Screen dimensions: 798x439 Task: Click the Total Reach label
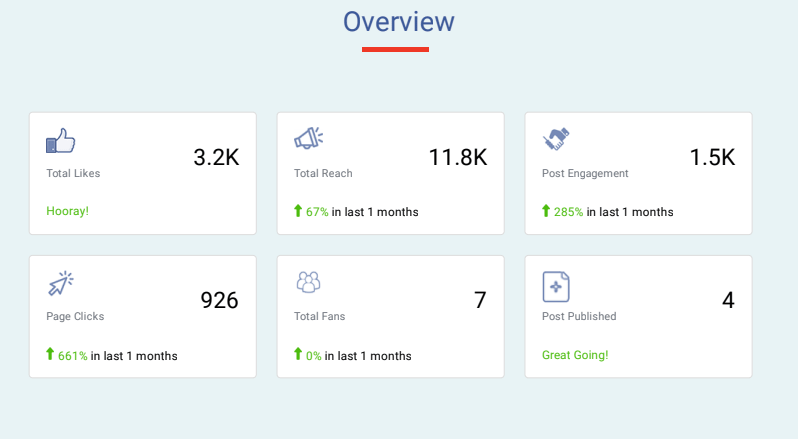[323, 173]
